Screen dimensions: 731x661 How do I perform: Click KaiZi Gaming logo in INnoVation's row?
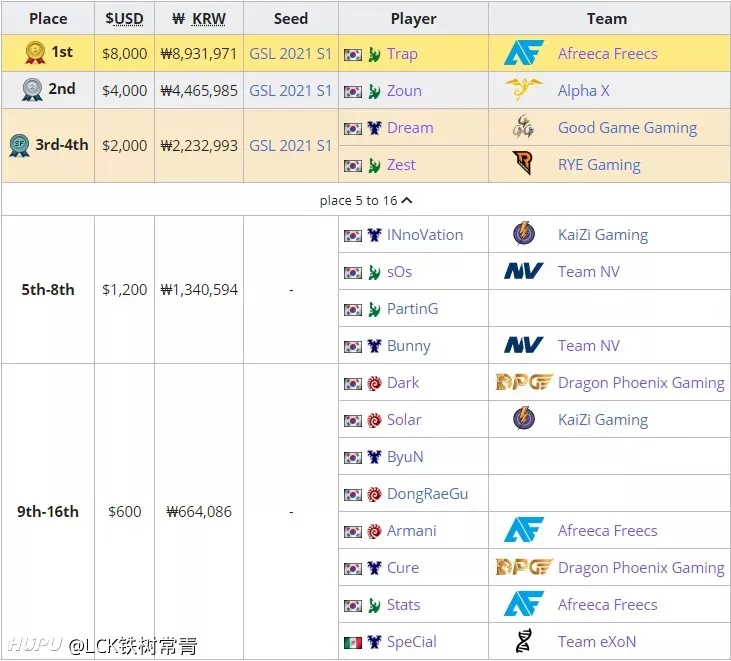click(x=524, y=234)
